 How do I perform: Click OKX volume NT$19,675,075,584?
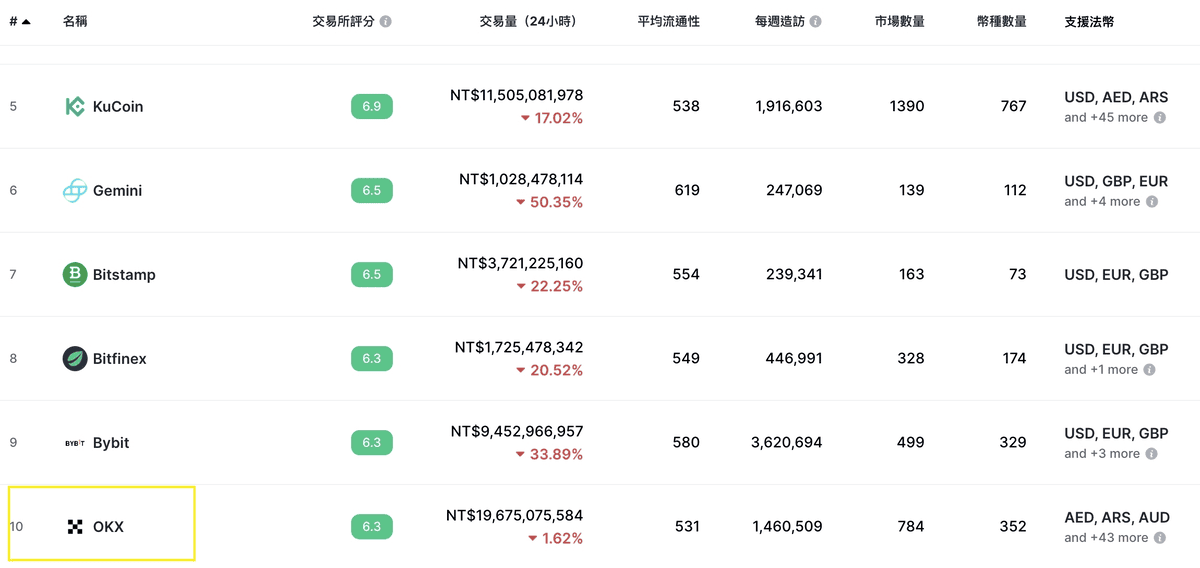tap(515, 515)
